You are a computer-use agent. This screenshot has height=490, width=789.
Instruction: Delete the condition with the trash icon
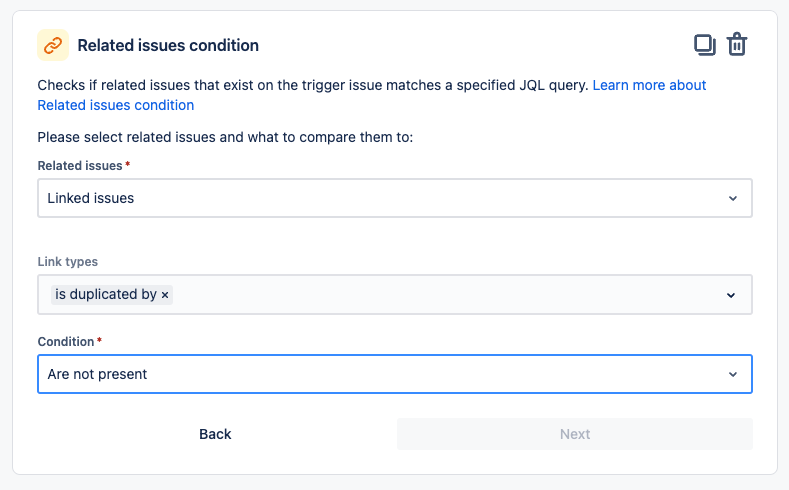pos(737,45)
